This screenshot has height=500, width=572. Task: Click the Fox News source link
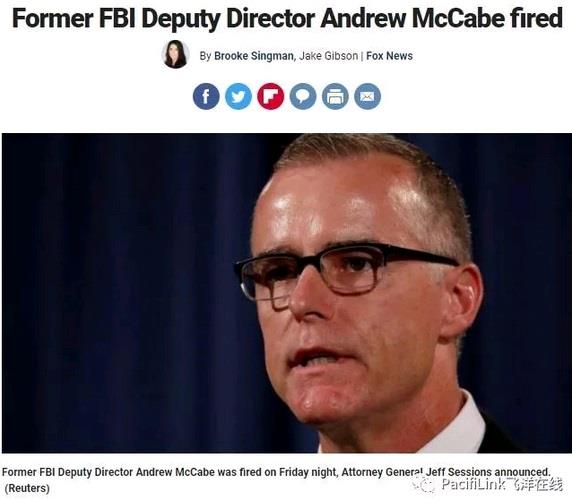click(x=389, y=56)
